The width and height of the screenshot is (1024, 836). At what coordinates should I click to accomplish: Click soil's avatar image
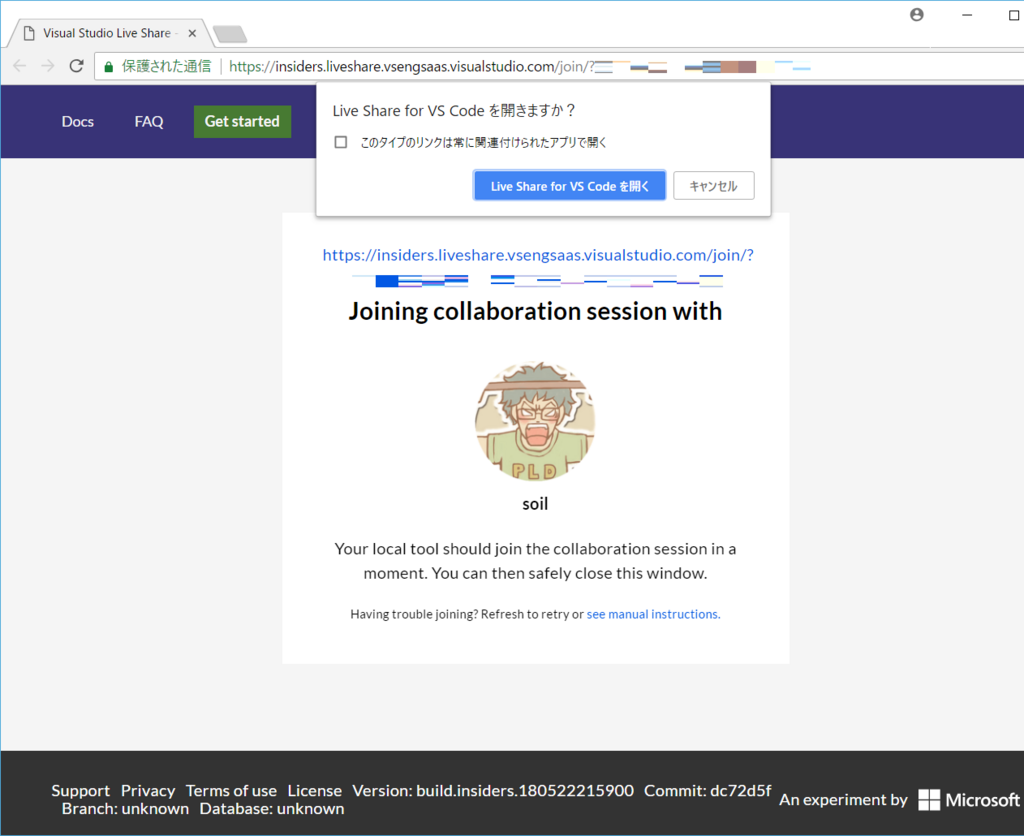535,421
